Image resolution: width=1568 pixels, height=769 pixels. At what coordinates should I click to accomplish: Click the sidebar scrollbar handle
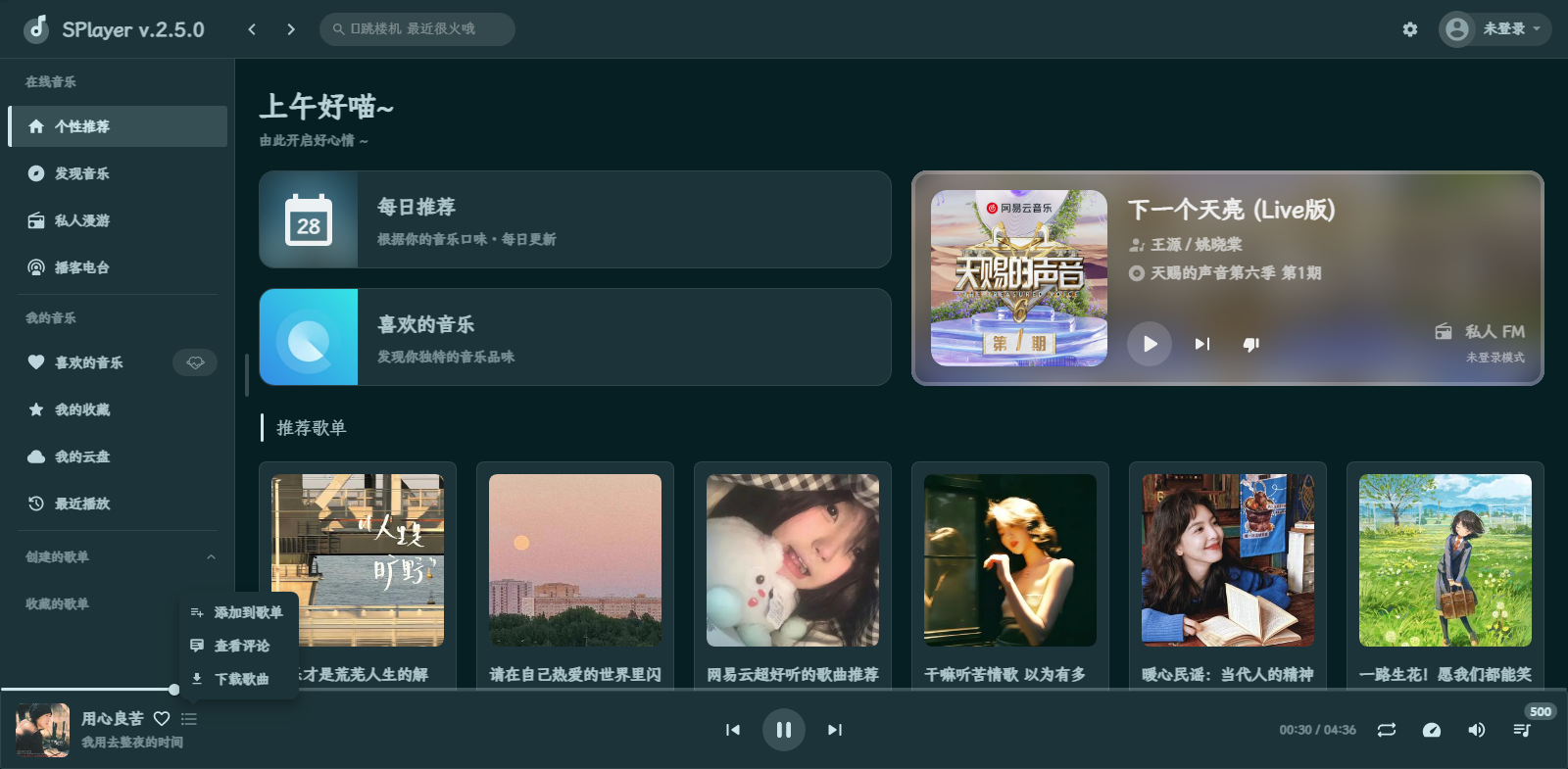[247, 374]
